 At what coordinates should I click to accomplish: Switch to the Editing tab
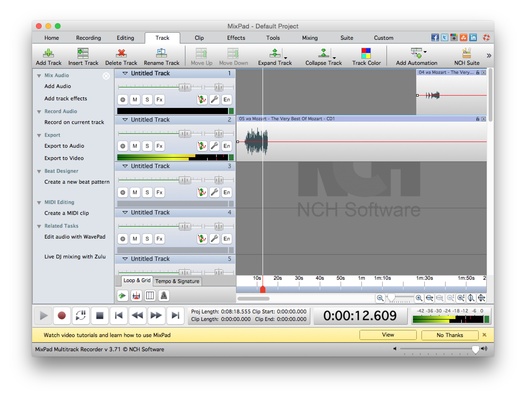(125, 38)
